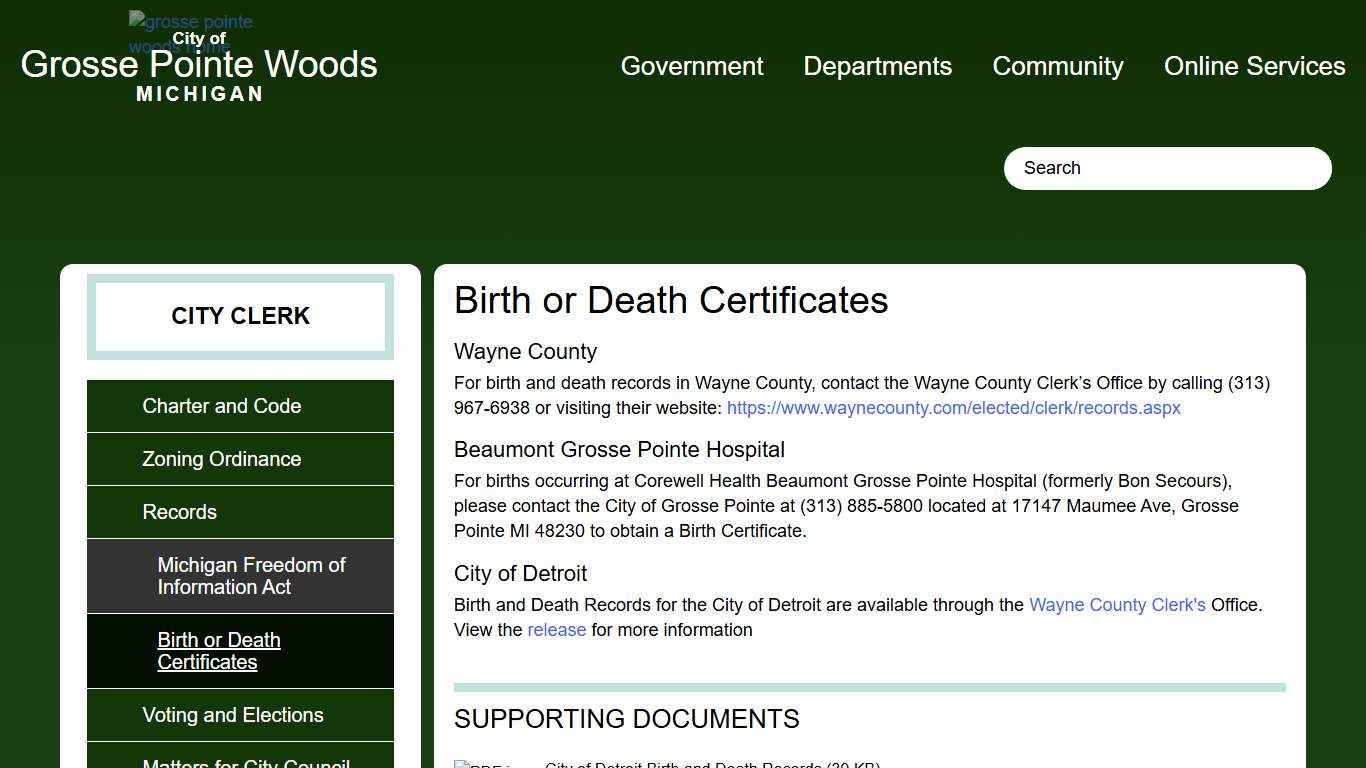Open the Records sidebar page
The height and width of the screenshot is (768, 1366).
pos(180,511)
